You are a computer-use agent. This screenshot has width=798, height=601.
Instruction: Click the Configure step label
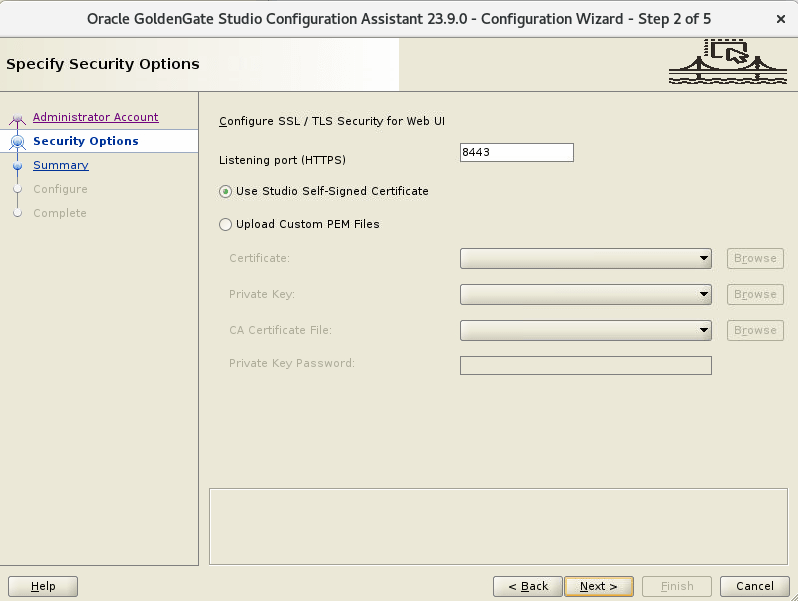point(60,189)
